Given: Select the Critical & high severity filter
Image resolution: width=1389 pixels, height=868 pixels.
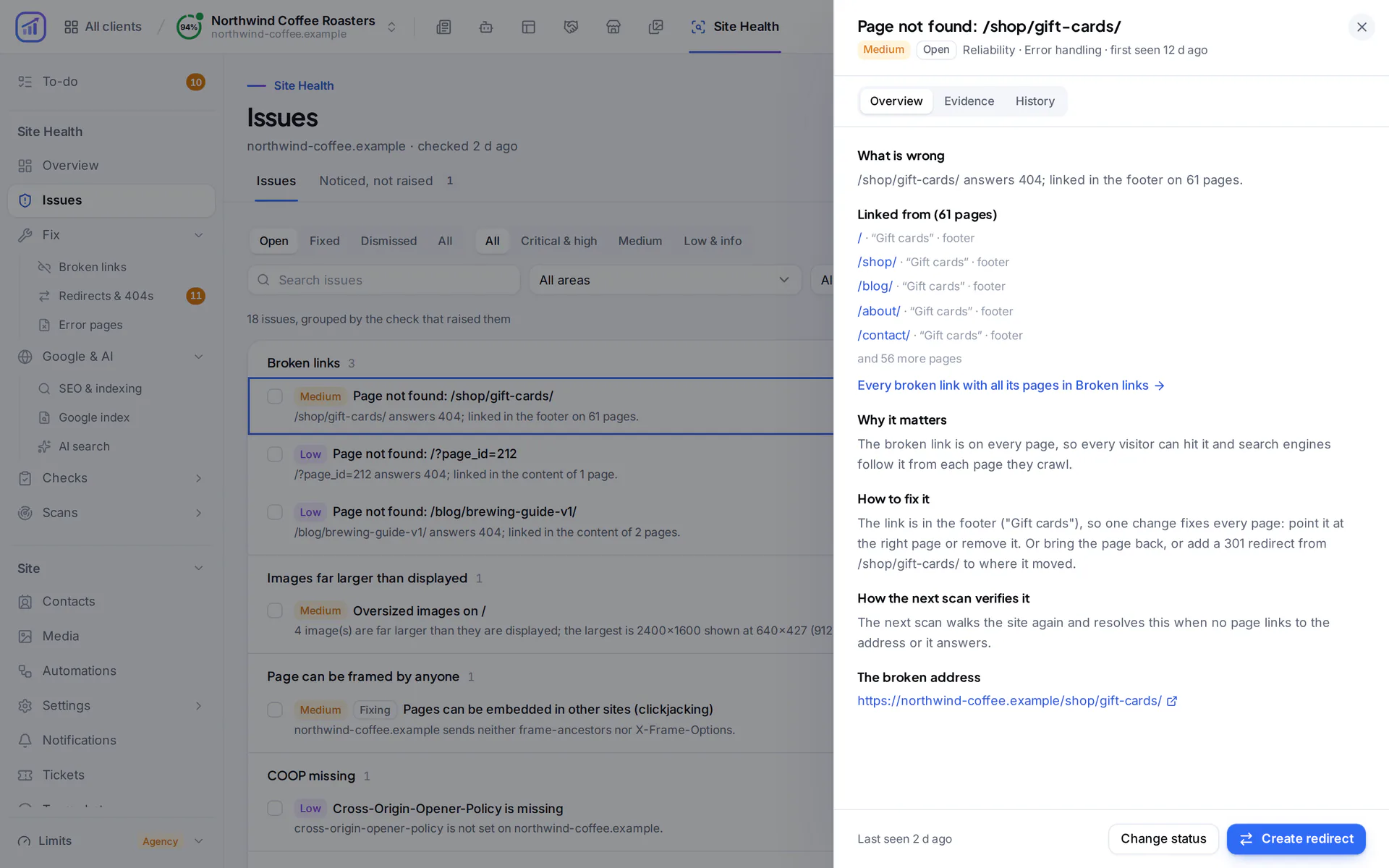Looking at the screenshot, I should 558,241.
